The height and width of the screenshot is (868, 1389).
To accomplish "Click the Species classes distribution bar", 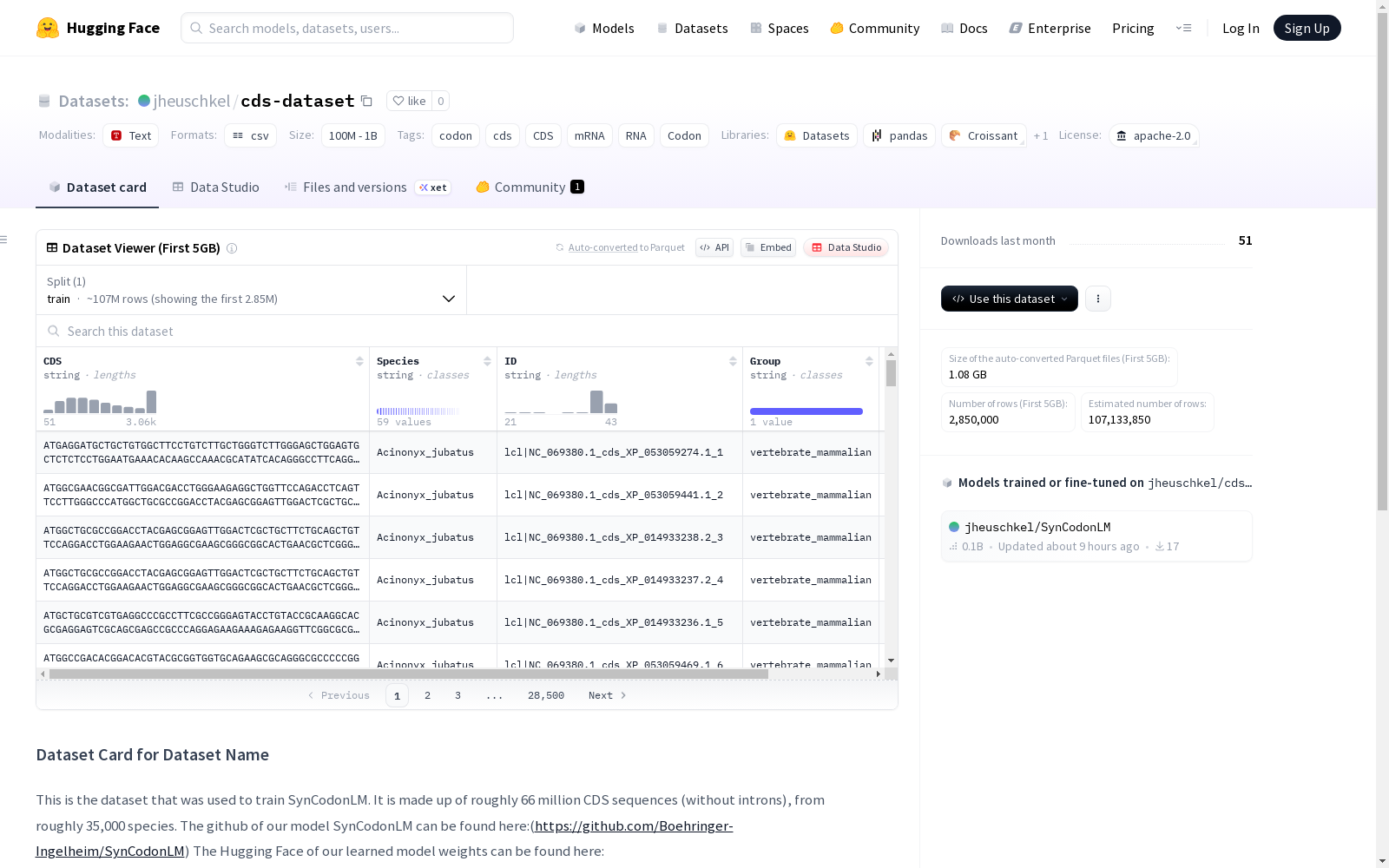I will click(x=418, y=411).
